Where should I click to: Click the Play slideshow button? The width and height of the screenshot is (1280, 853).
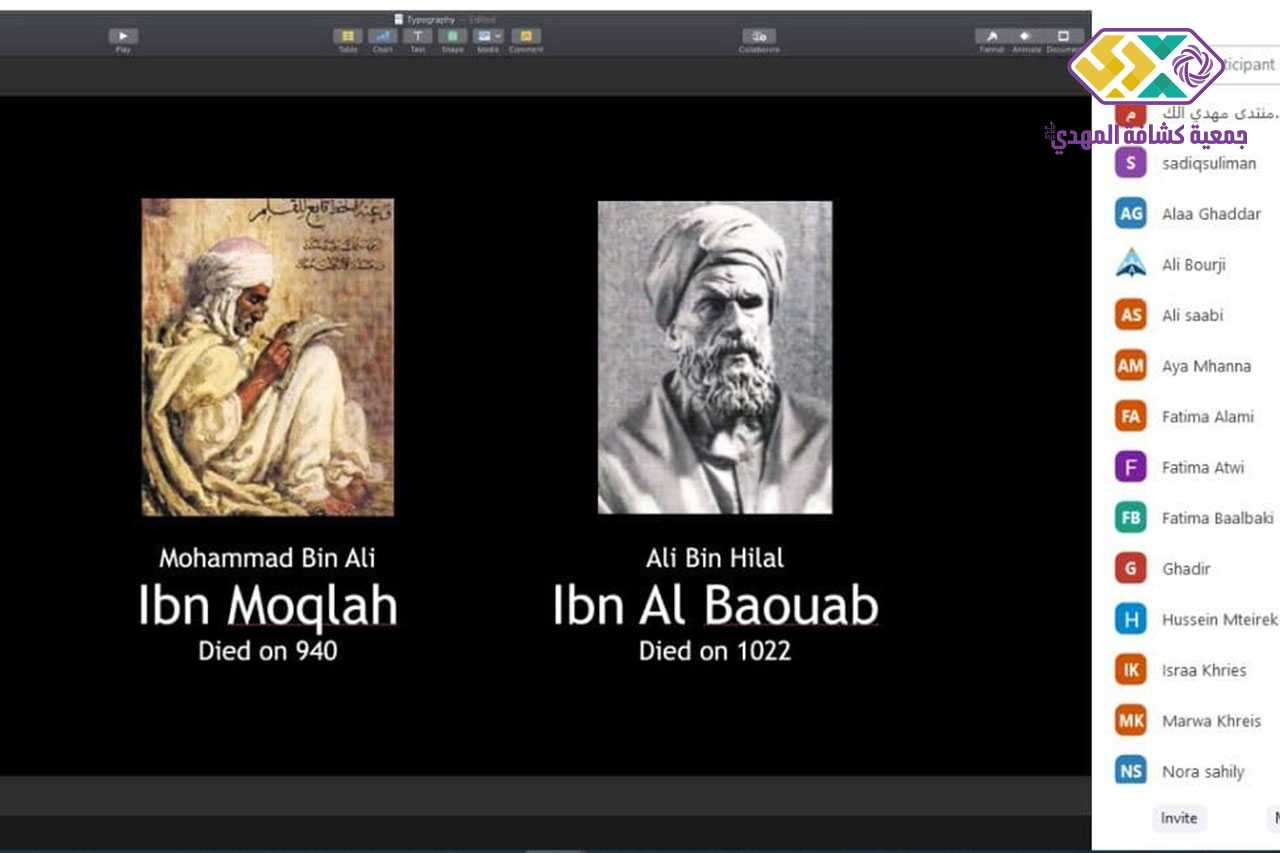(x=123, y=37)
